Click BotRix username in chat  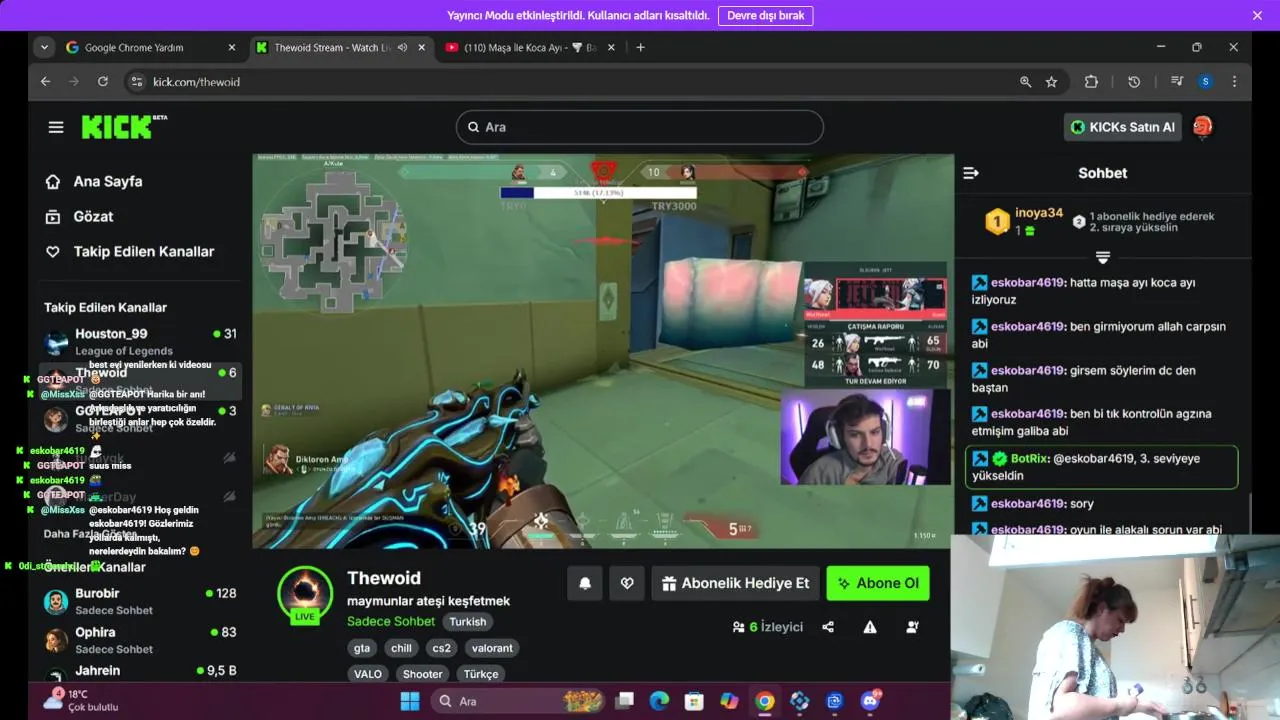click(1030, 458)
